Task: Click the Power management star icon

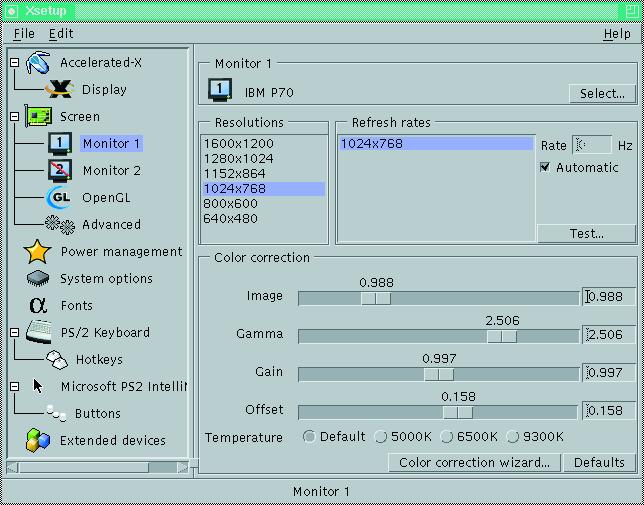Action: click(x=38, y=252)
